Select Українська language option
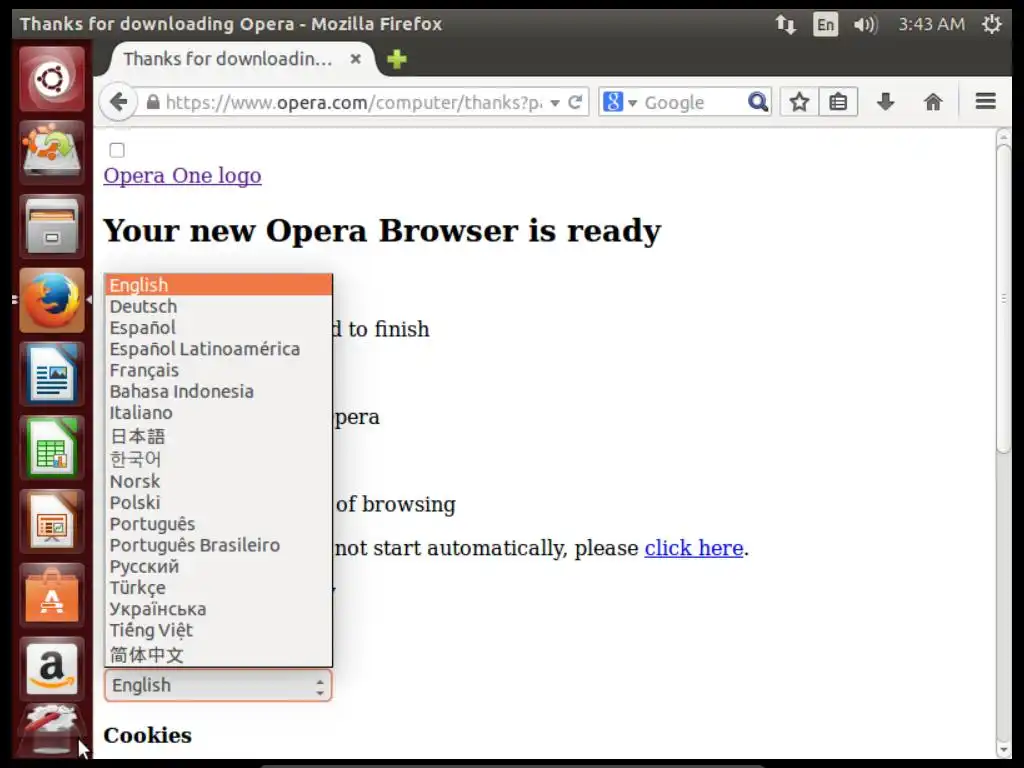Image resolution: width=1024 pixels, height=768 pixels. click(218, 609)
